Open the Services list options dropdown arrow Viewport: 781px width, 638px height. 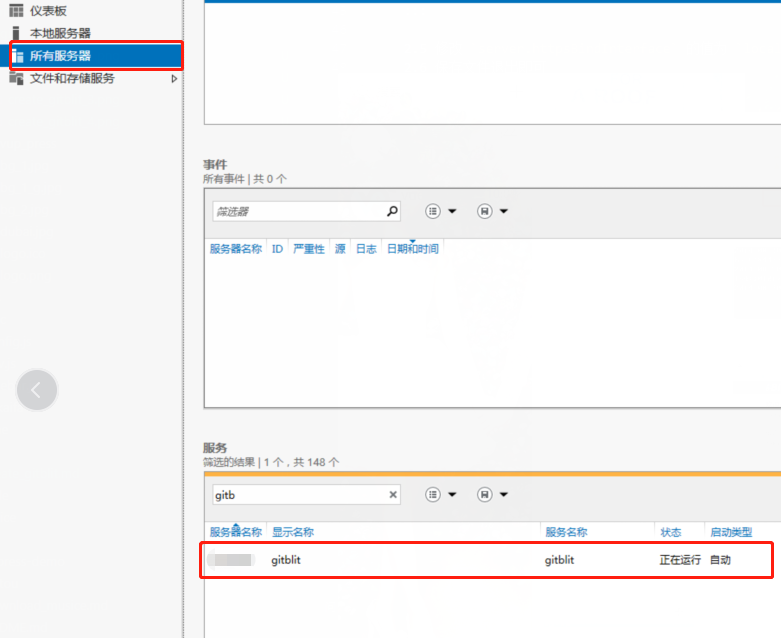452,494
